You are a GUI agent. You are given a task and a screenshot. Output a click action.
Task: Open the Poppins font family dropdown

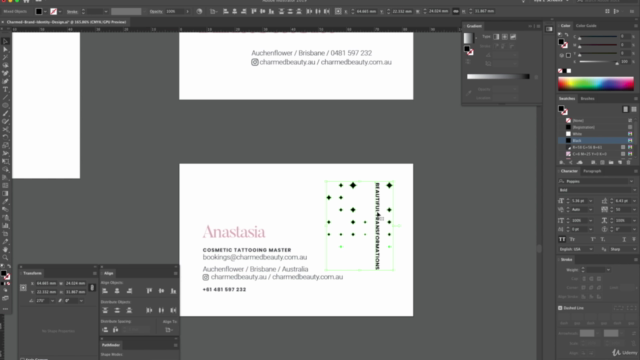(631, 181)
